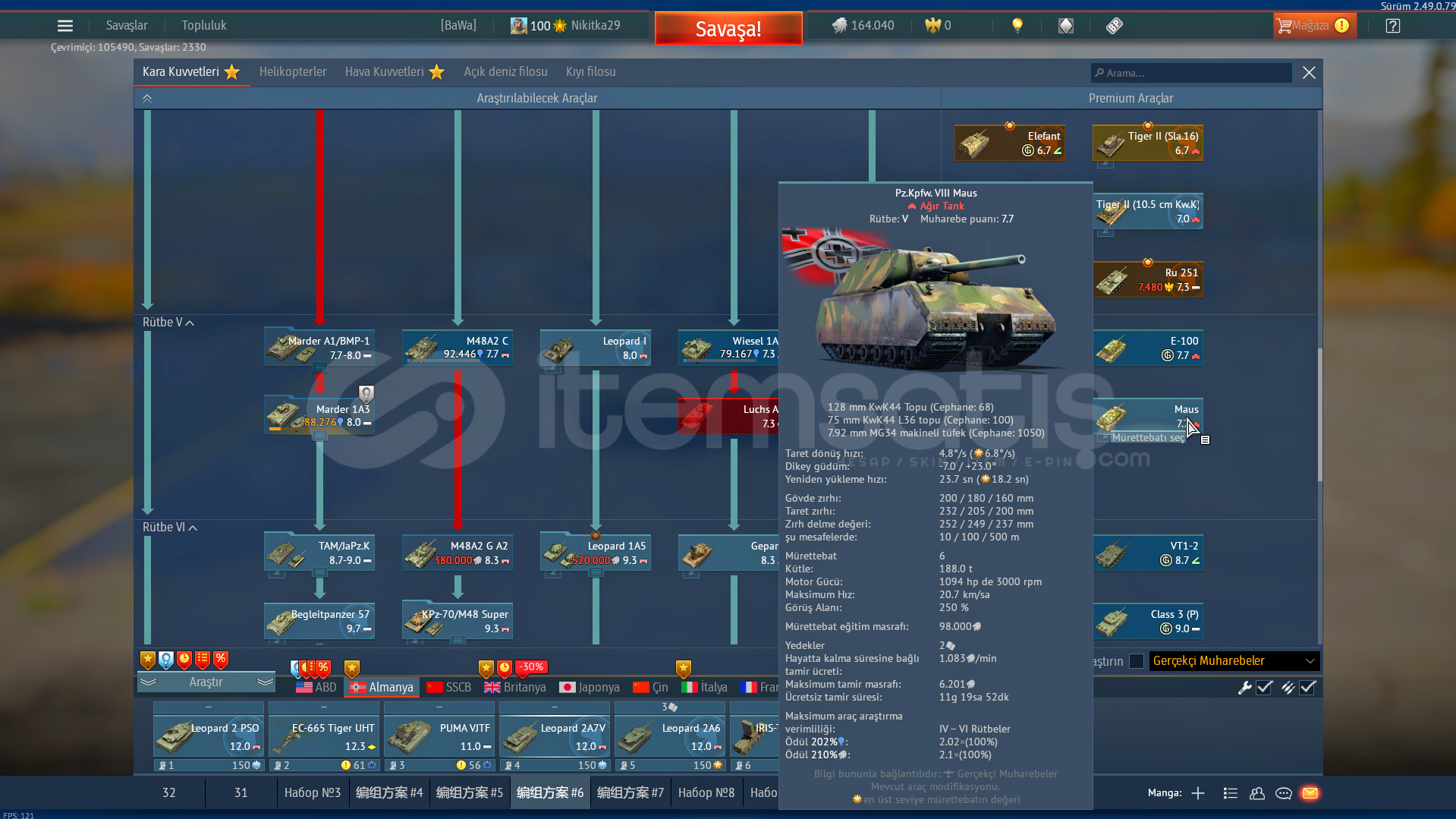The height and width of the screenshot is (819, 1456).
Task: Expand the right chevron on Araştır bar
Action: click(x=265, y=682)
